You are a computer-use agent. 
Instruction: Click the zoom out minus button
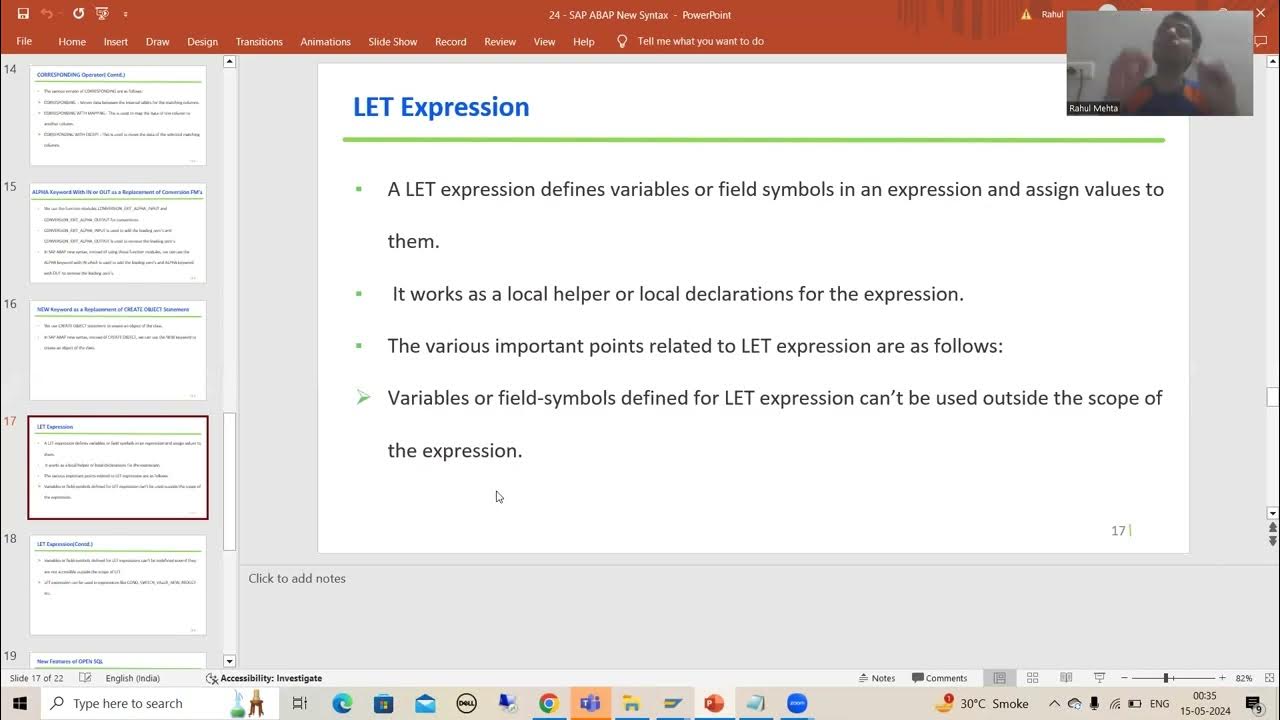[x=1124, y=678]
